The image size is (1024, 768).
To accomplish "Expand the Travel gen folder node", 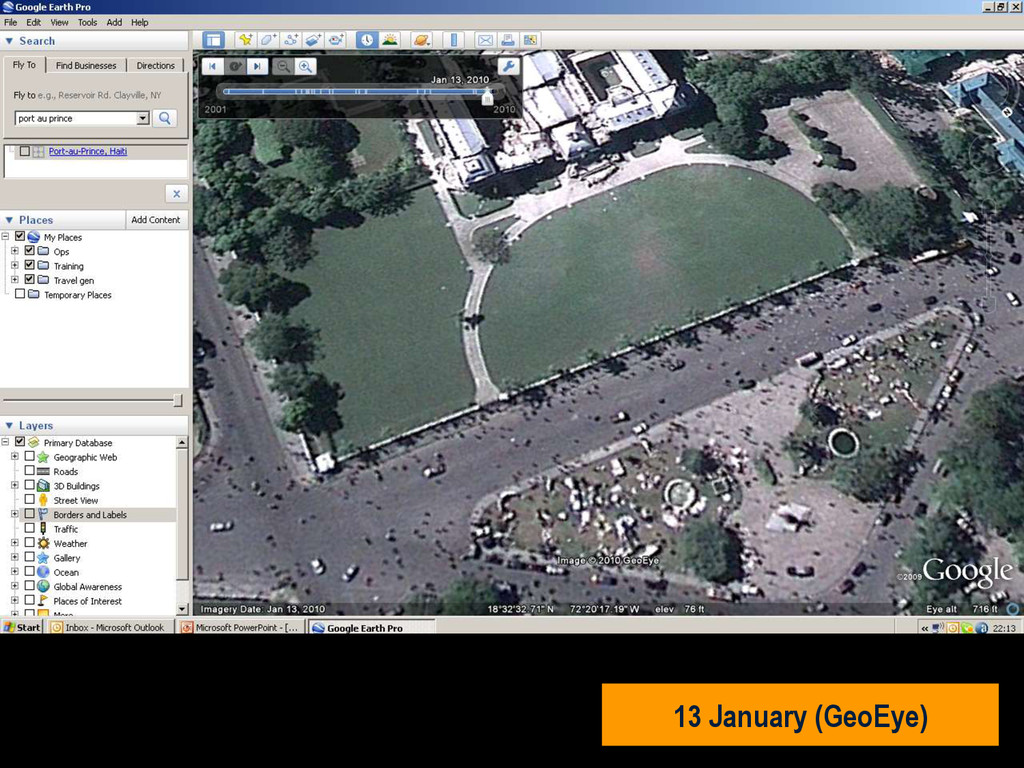I will [14, 280].
